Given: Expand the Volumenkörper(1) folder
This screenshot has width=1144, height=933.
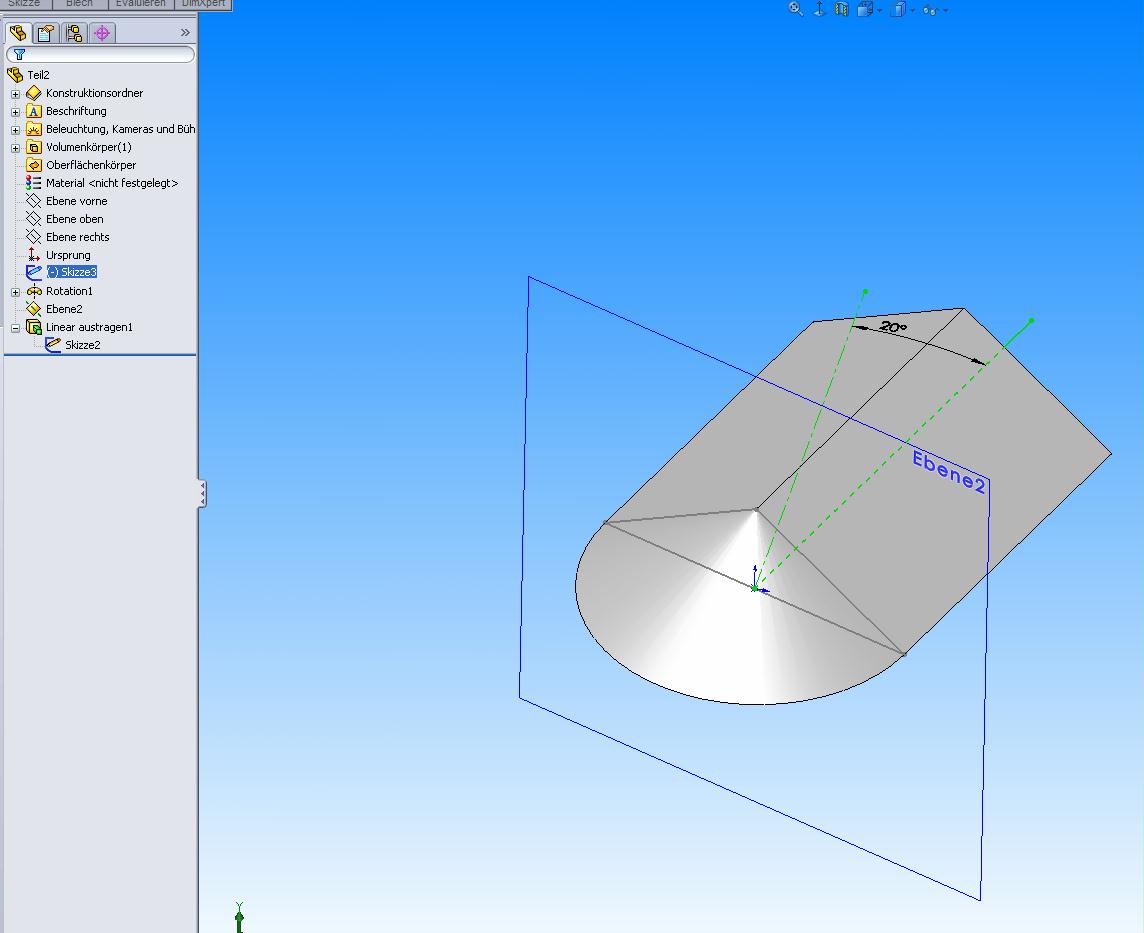Looking at the screenshot, I should [15, 148].
